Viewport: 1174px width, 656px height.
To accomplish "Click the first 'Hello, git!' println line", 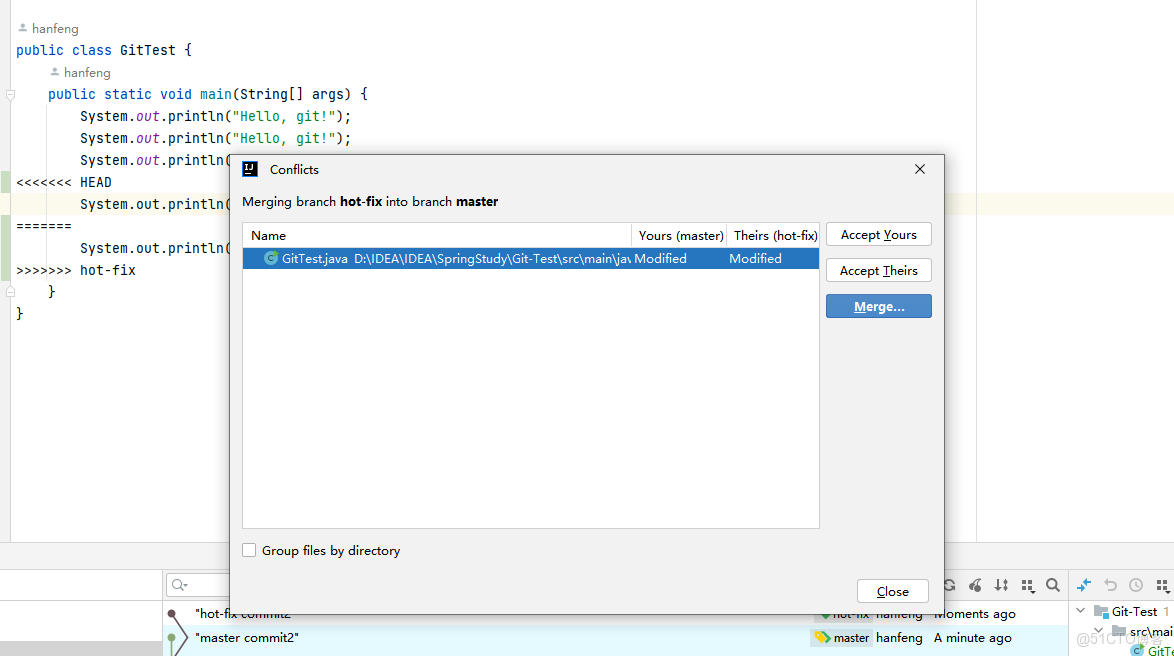I will coord(216,116).
